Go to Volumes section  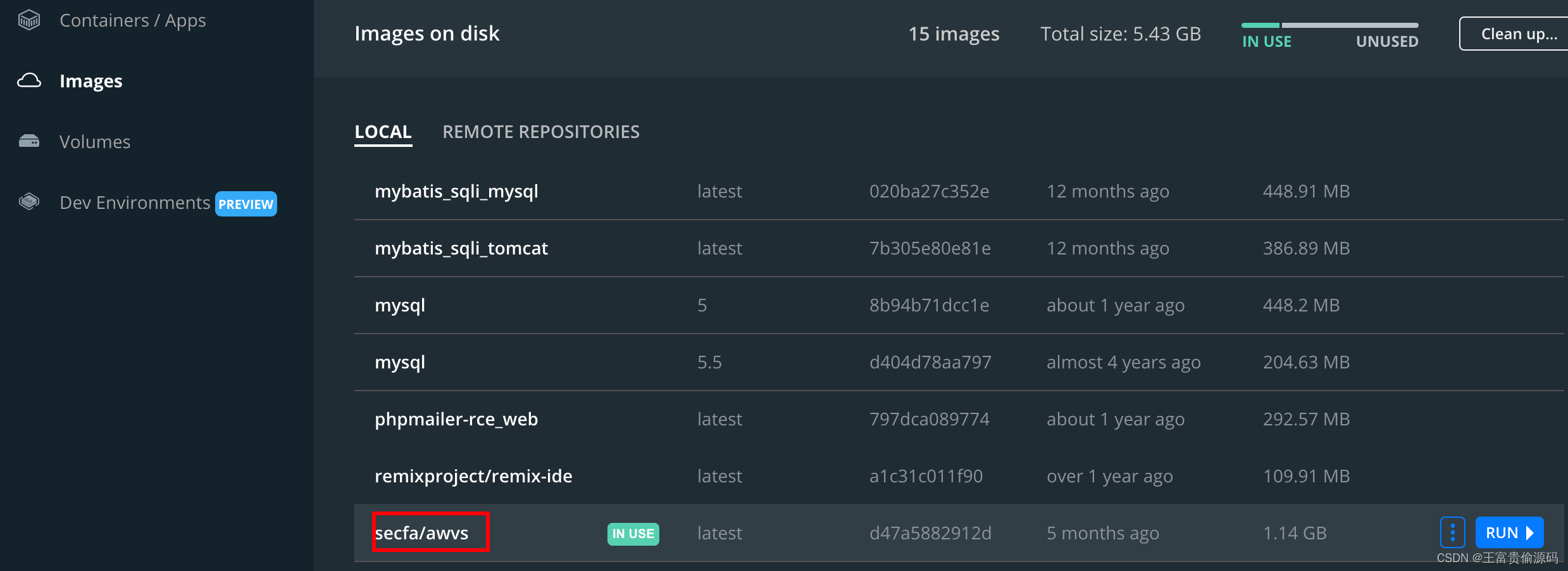[95, 142]
